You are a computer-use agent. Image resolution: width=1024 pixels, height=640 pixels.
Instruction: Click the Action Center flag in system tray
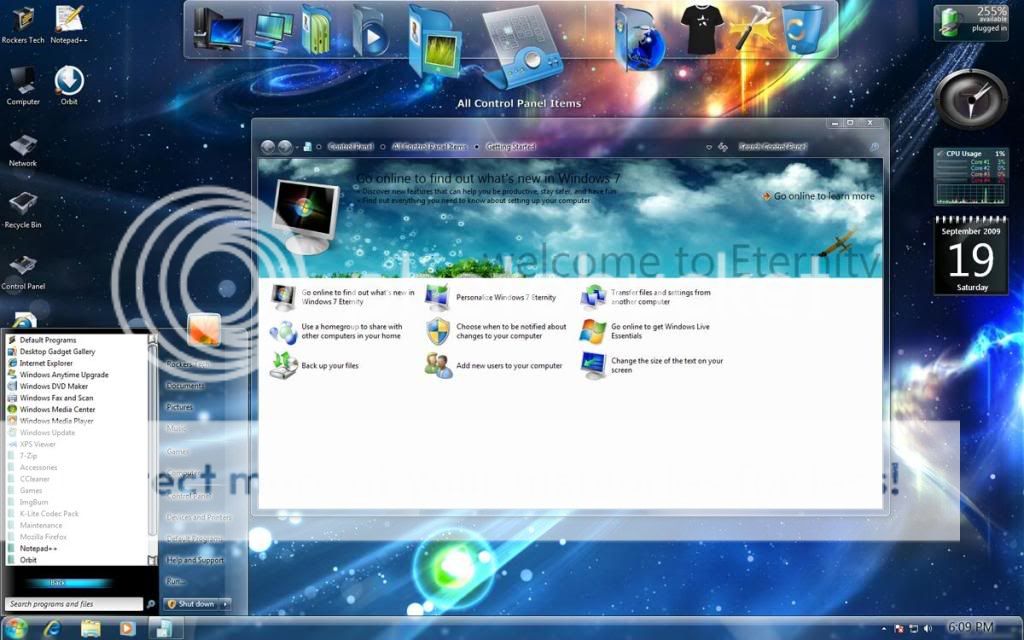tap(899, 628)
